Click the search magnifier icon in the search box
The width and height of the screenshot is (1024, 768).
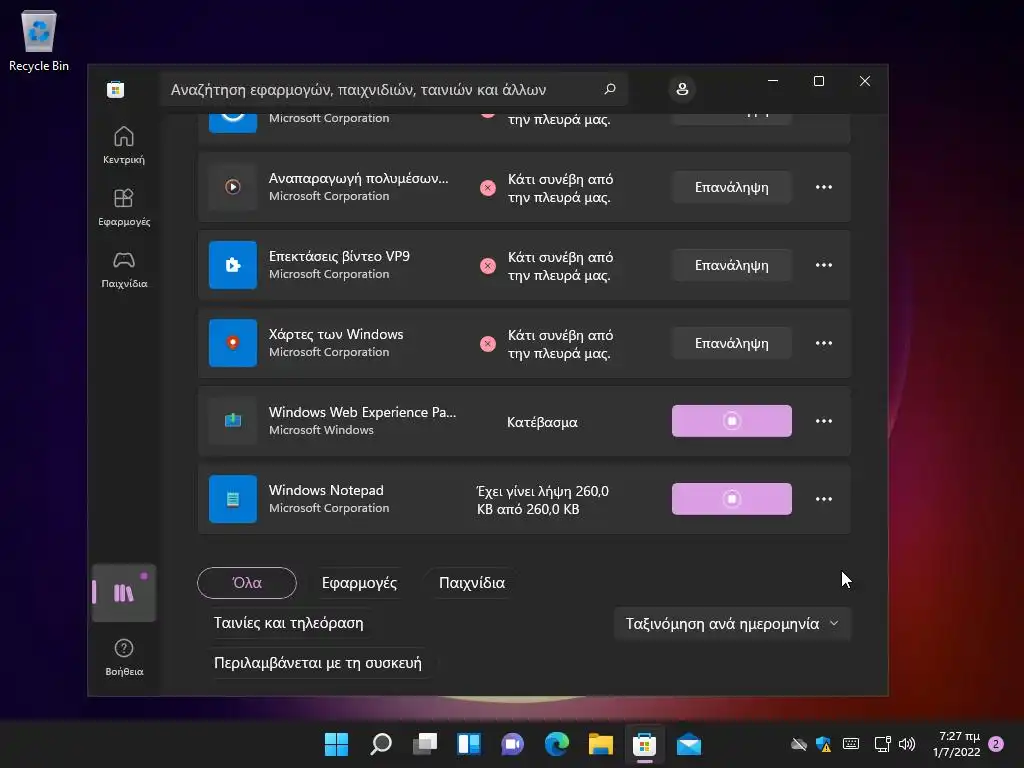point(610,89)
